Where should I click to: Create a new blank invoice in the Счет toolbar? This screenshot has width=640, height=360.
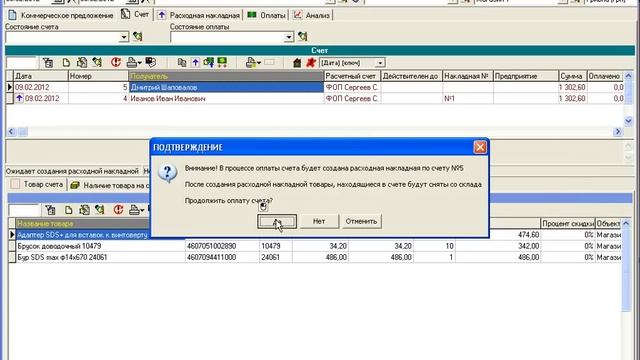(x=66, y=62)
